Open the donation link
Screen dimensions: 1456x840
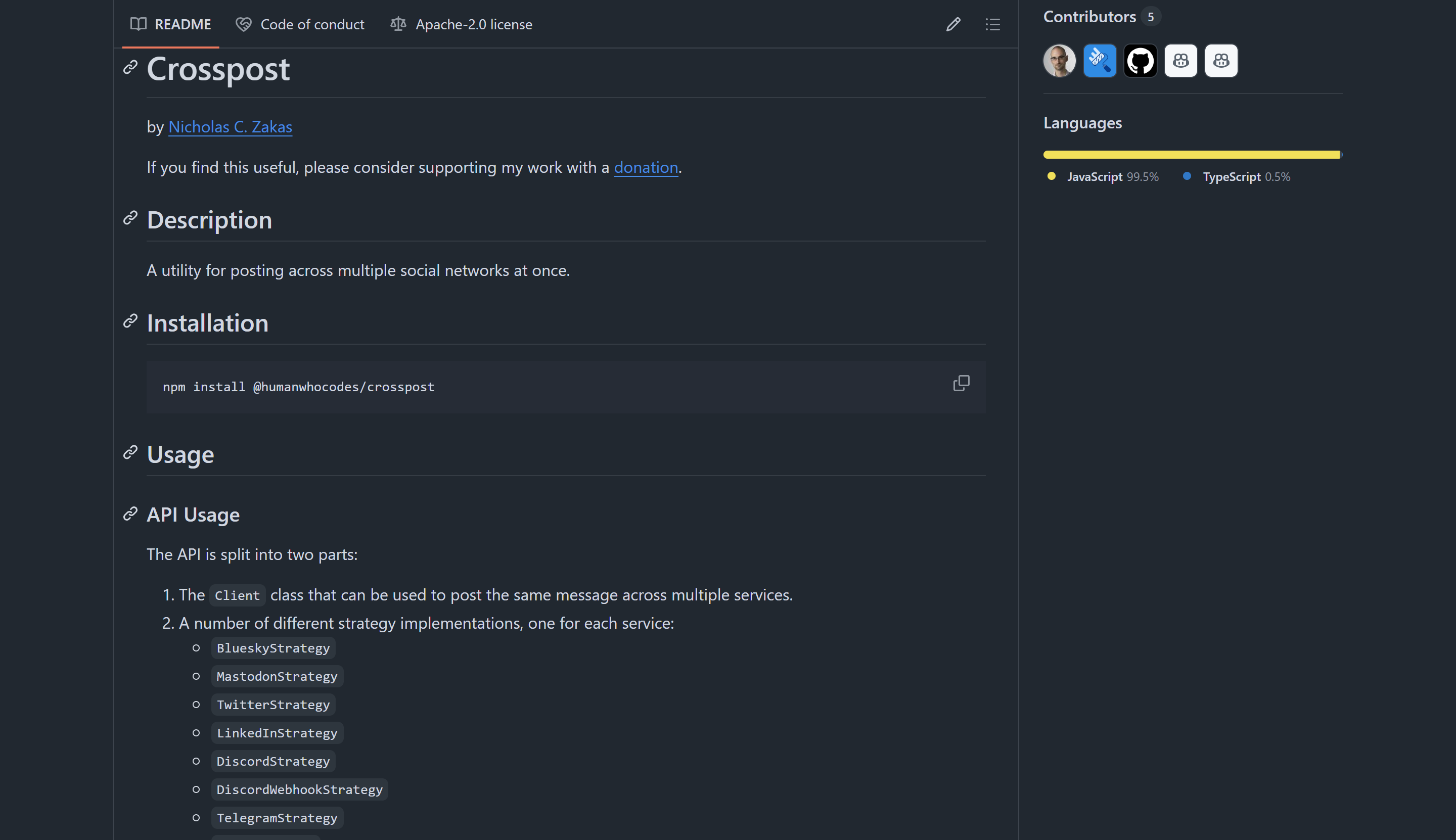pos(645,167)
